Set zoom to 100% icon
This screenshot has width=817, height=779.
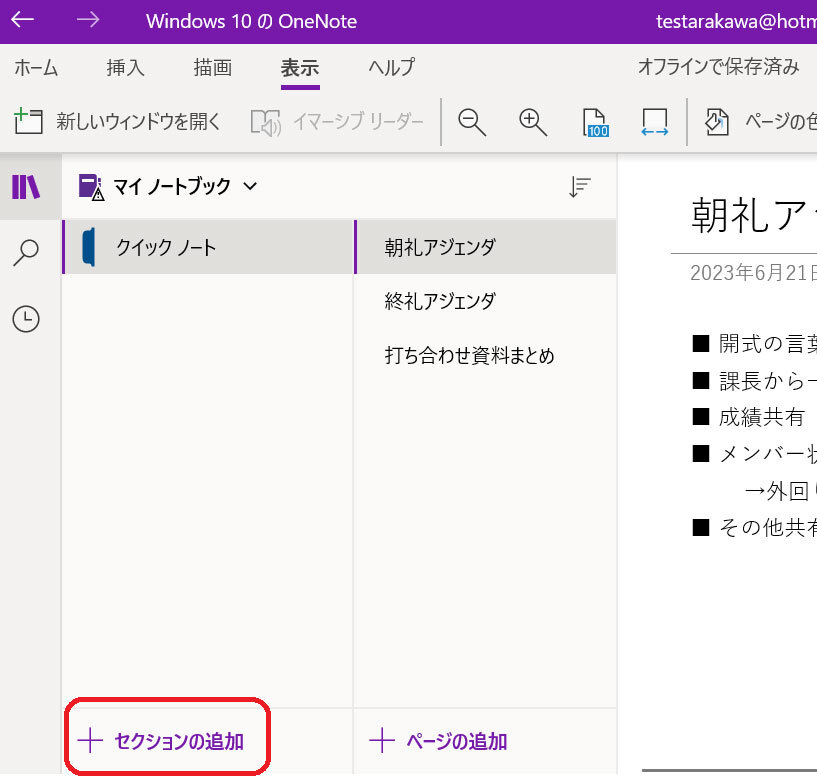[x=596, y=122]
